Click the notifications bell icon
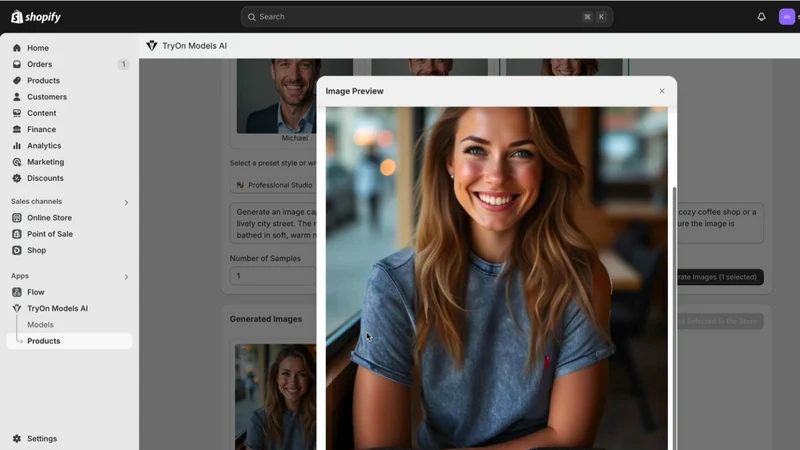 [x=761, y=17]
